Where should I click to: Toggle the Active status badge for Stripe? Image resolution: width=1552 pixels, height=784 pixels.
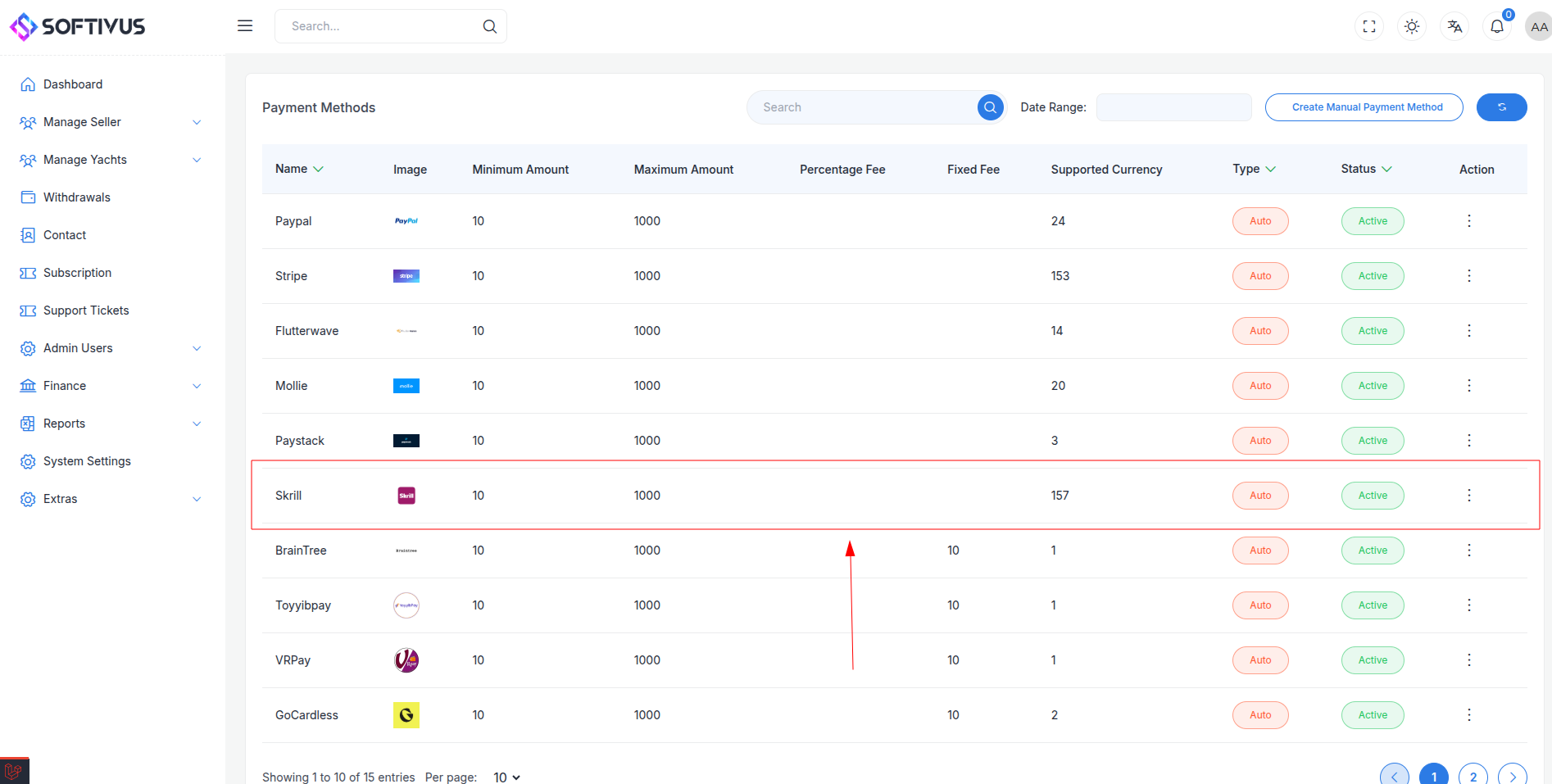(x=1373, y=276)
